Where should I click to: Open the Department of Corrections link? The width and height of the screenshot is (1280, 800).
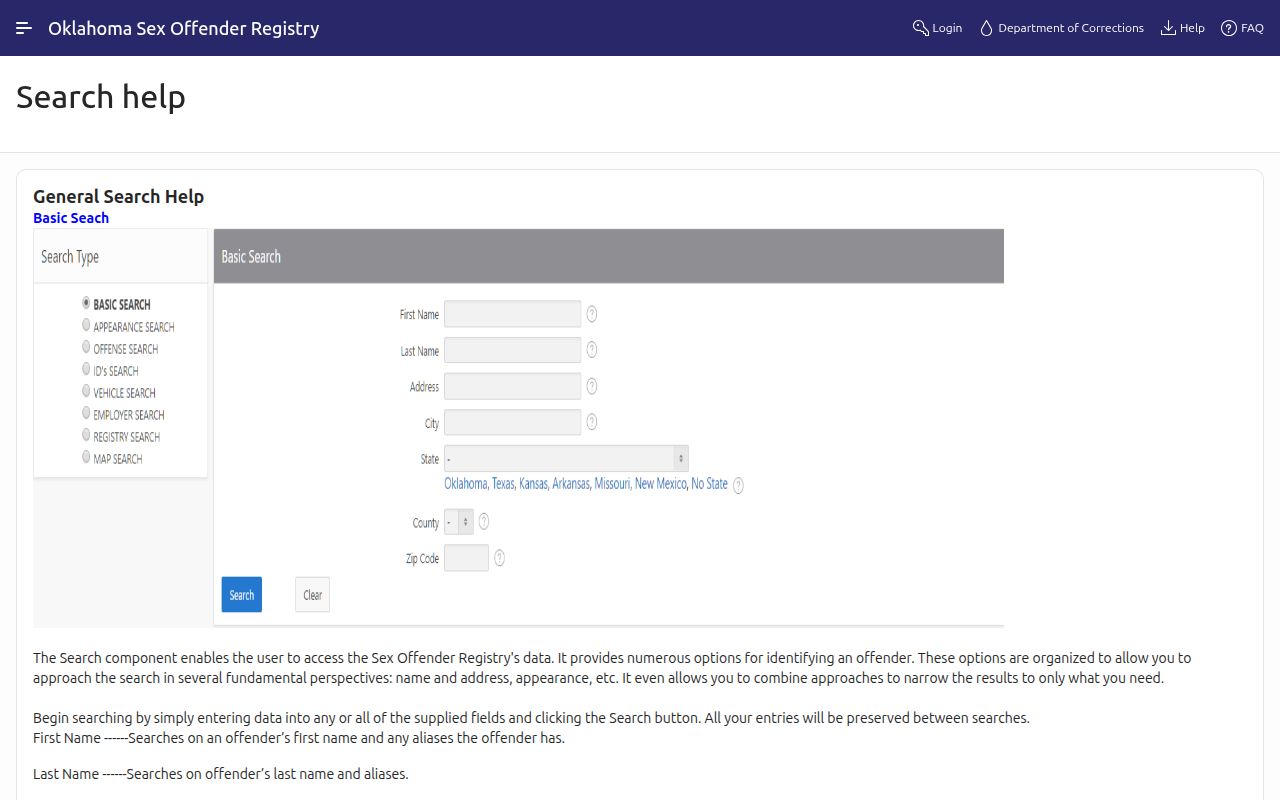1061,28
